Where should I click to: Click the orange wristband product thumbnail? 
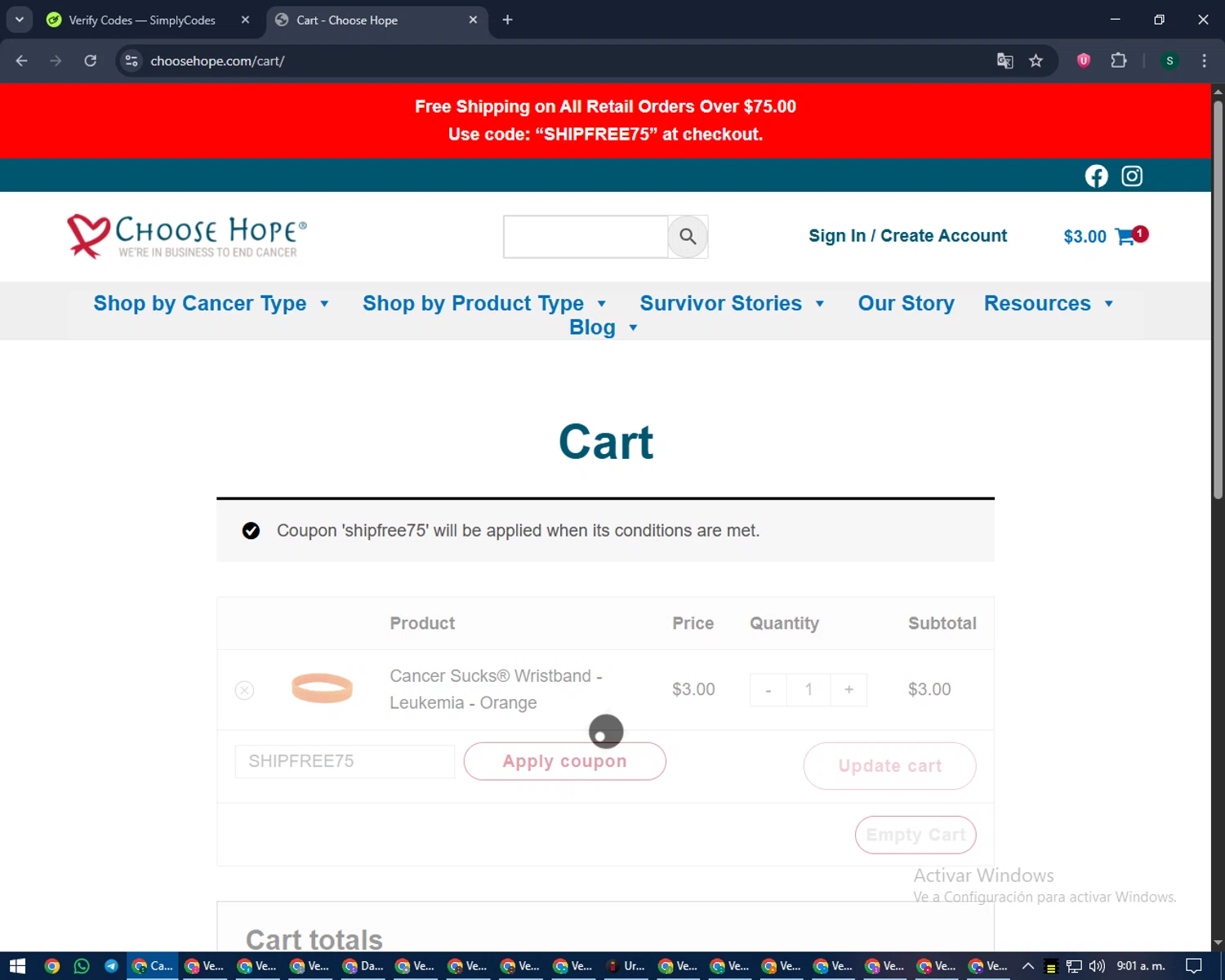[322, 688]
